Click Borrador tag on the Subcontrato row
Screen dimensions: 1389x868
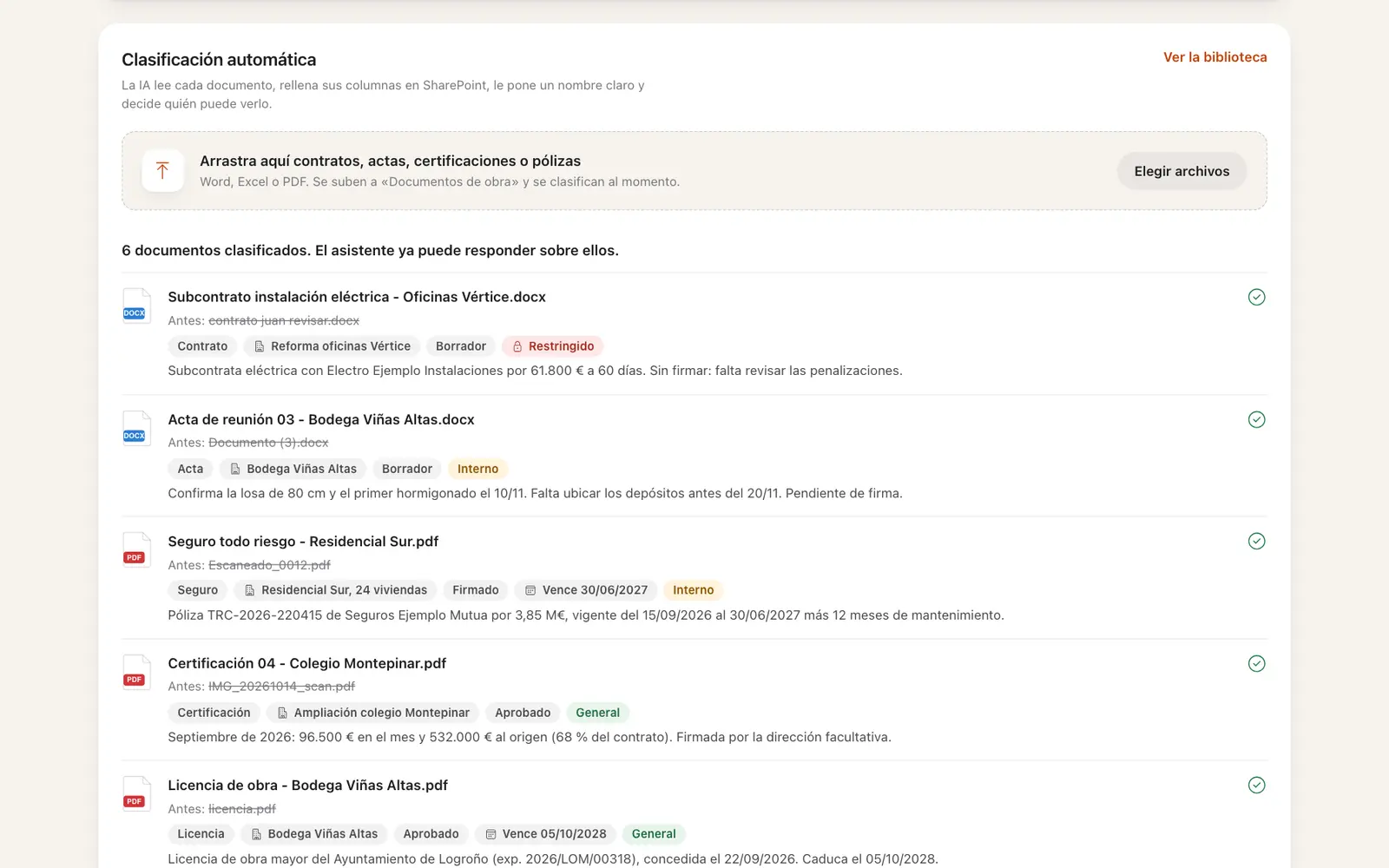(x=461, y=346)
